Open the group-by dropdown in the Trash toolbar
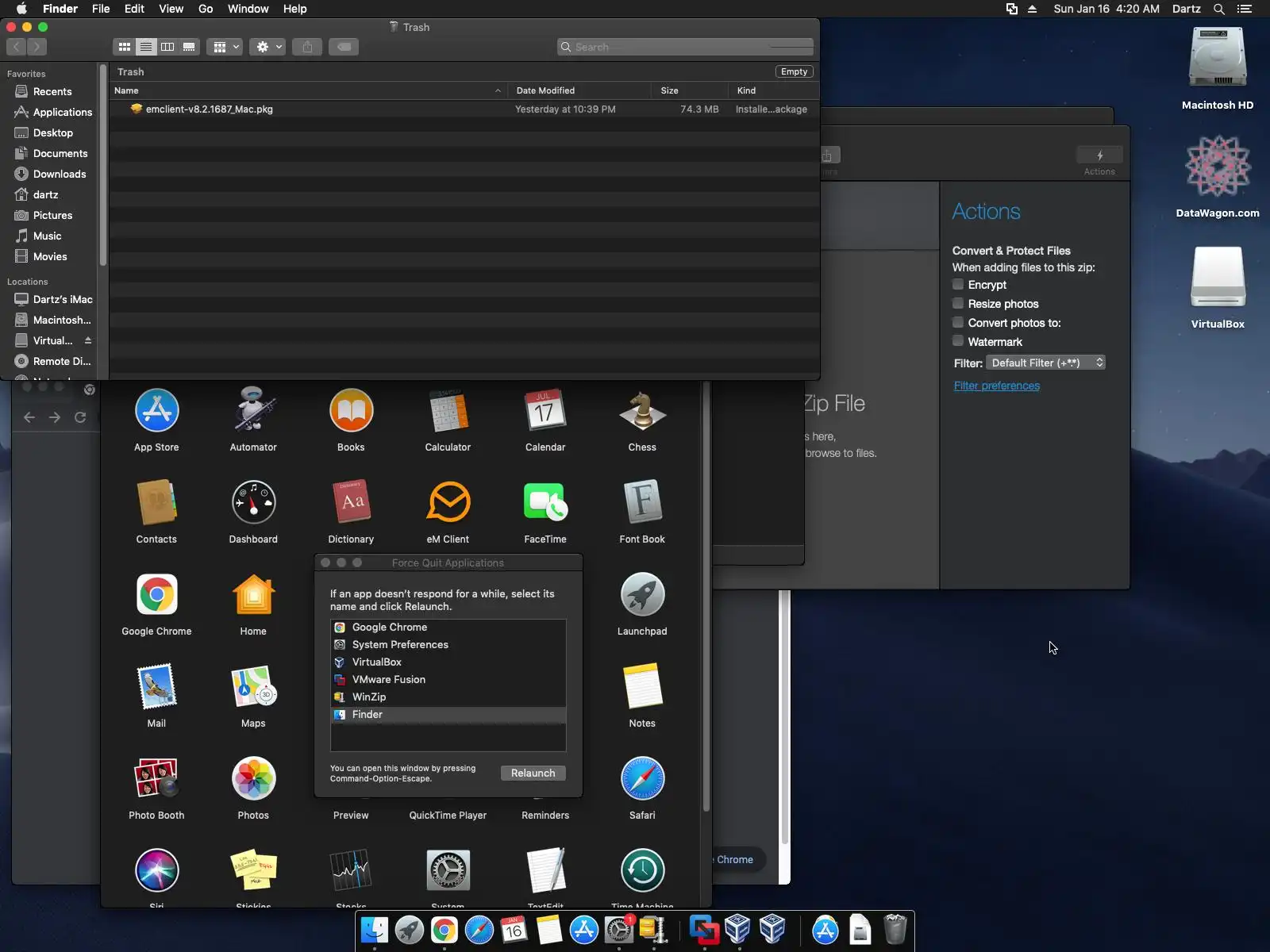1270x952 pixels. pyautogui.click(x=225, y=47)
